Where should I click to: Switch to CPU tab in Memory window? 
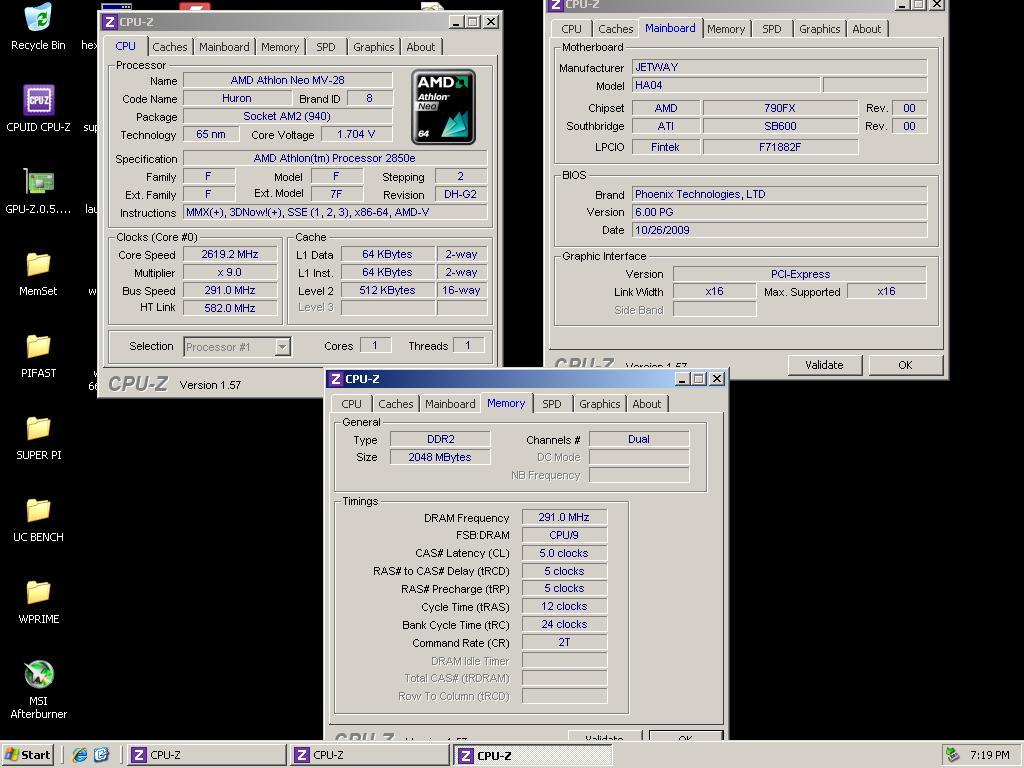[351, 404]
